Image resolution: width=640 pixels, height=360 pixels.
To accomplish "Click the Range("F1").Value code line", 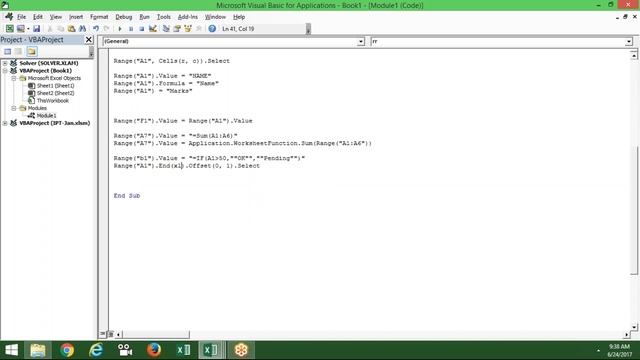I will (183, 121).
